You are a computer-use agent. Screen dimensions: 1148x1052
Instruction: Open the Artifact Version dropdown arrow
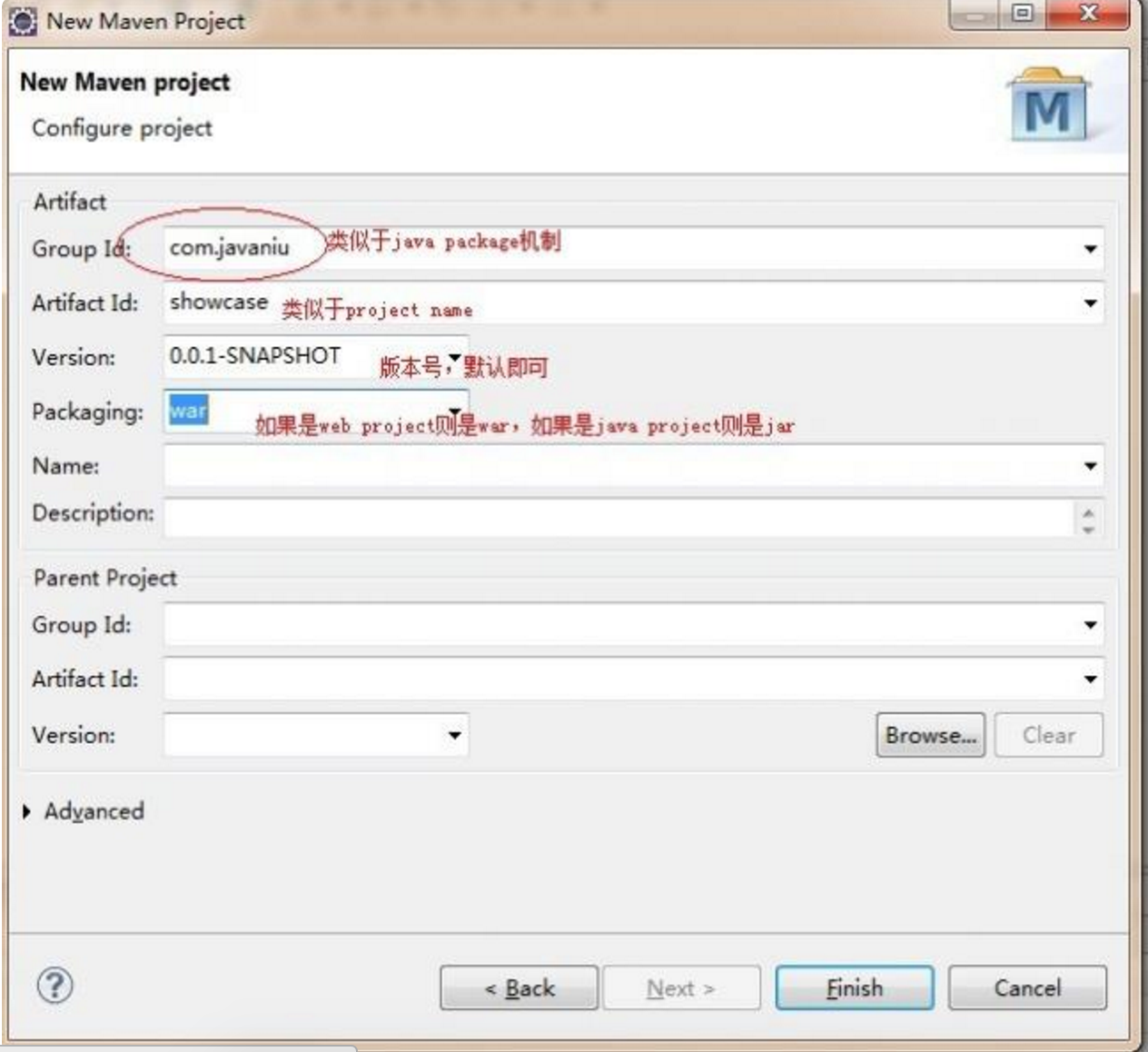(x=454, y=357)
